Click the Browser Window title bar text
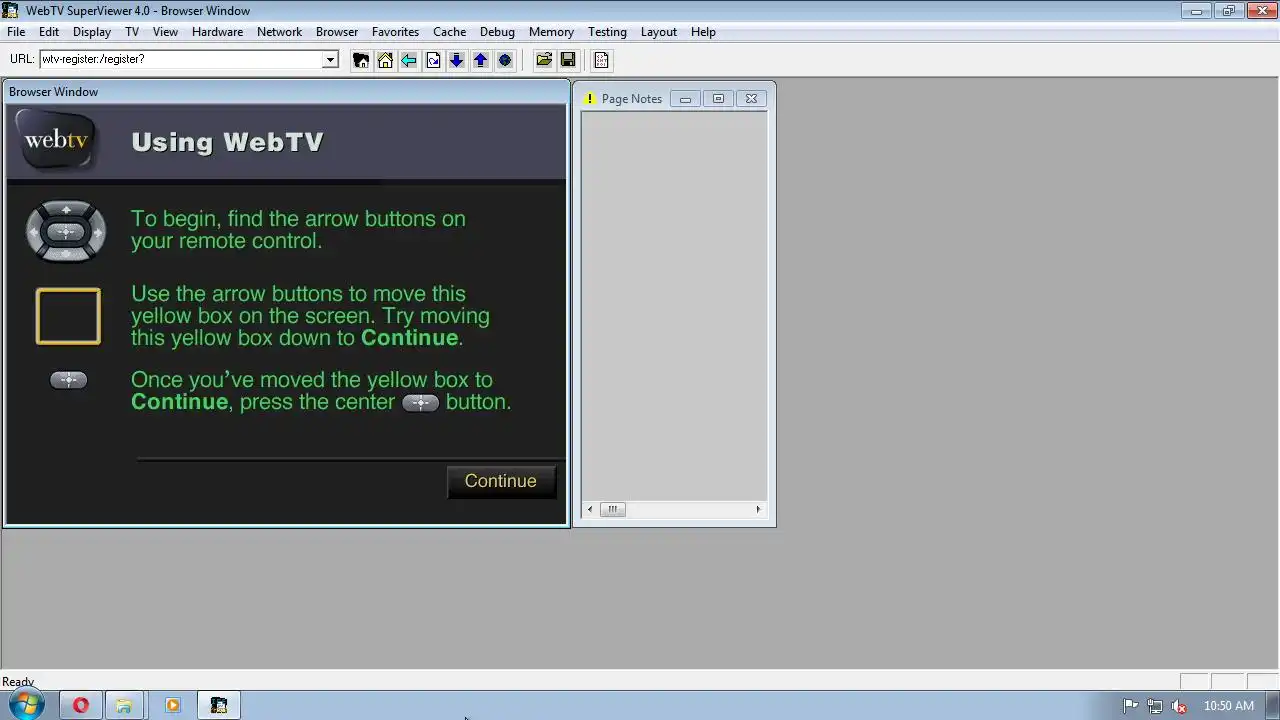The width and height of the screenshot is (1280, 720). [54, 92]
